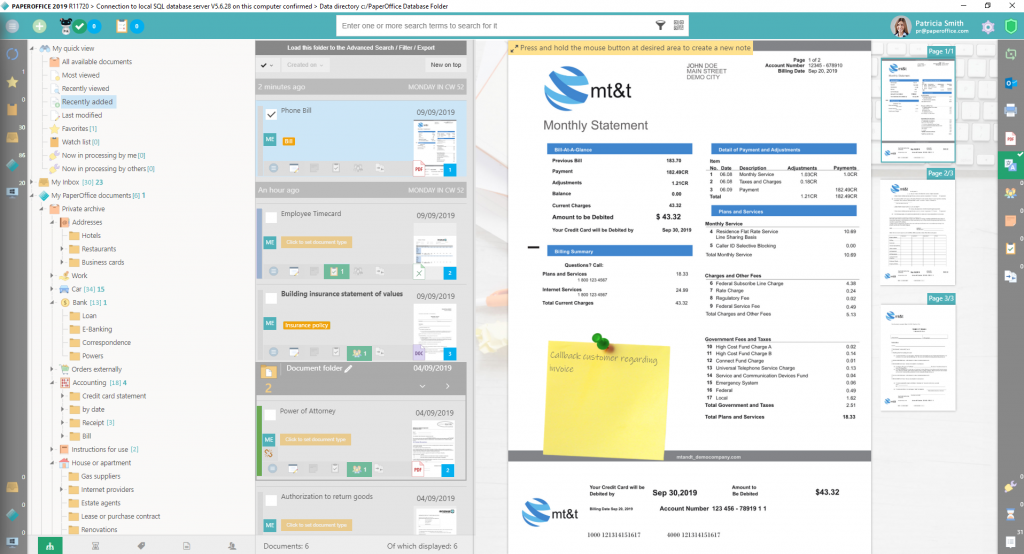The height and width of the screenshot is (554, 1024).
Task: Expand the Car folder node
Action: 52,289
